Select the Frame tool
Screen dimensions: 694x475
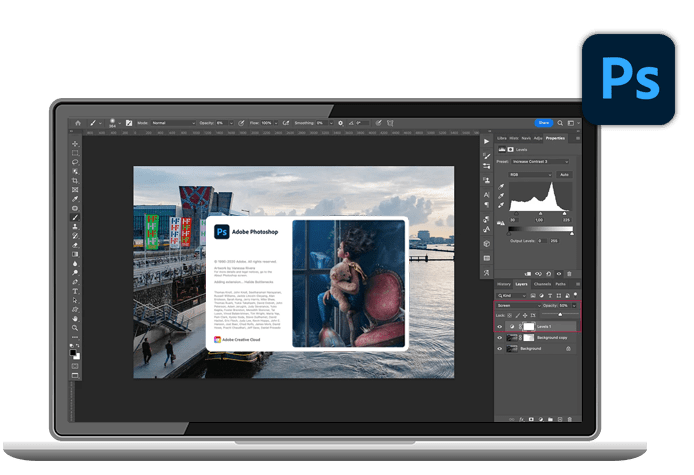(x=75, y=190)
